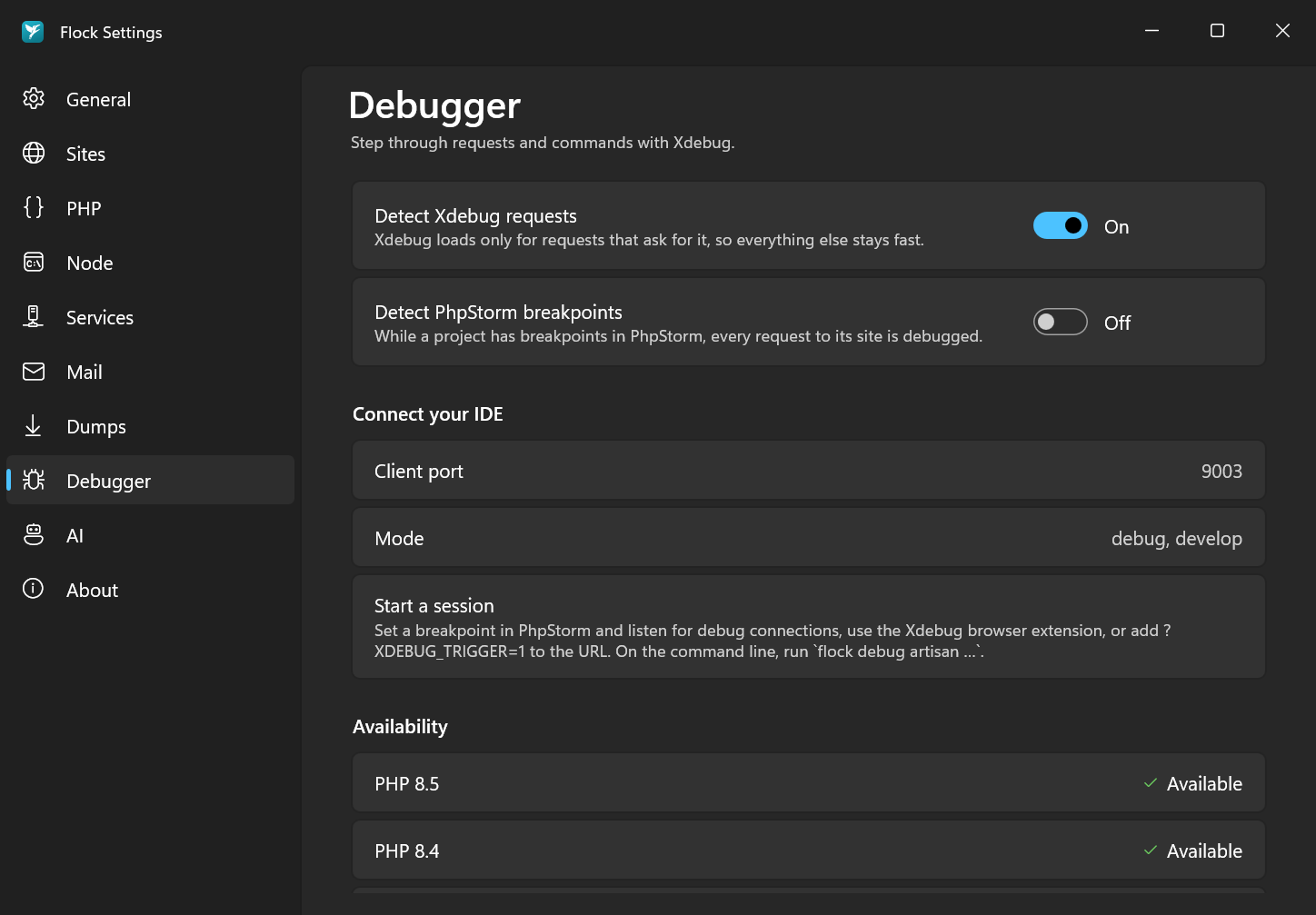Open the General settings page
The height and width of the screenshot is (915, 1316).
[150, 99]
